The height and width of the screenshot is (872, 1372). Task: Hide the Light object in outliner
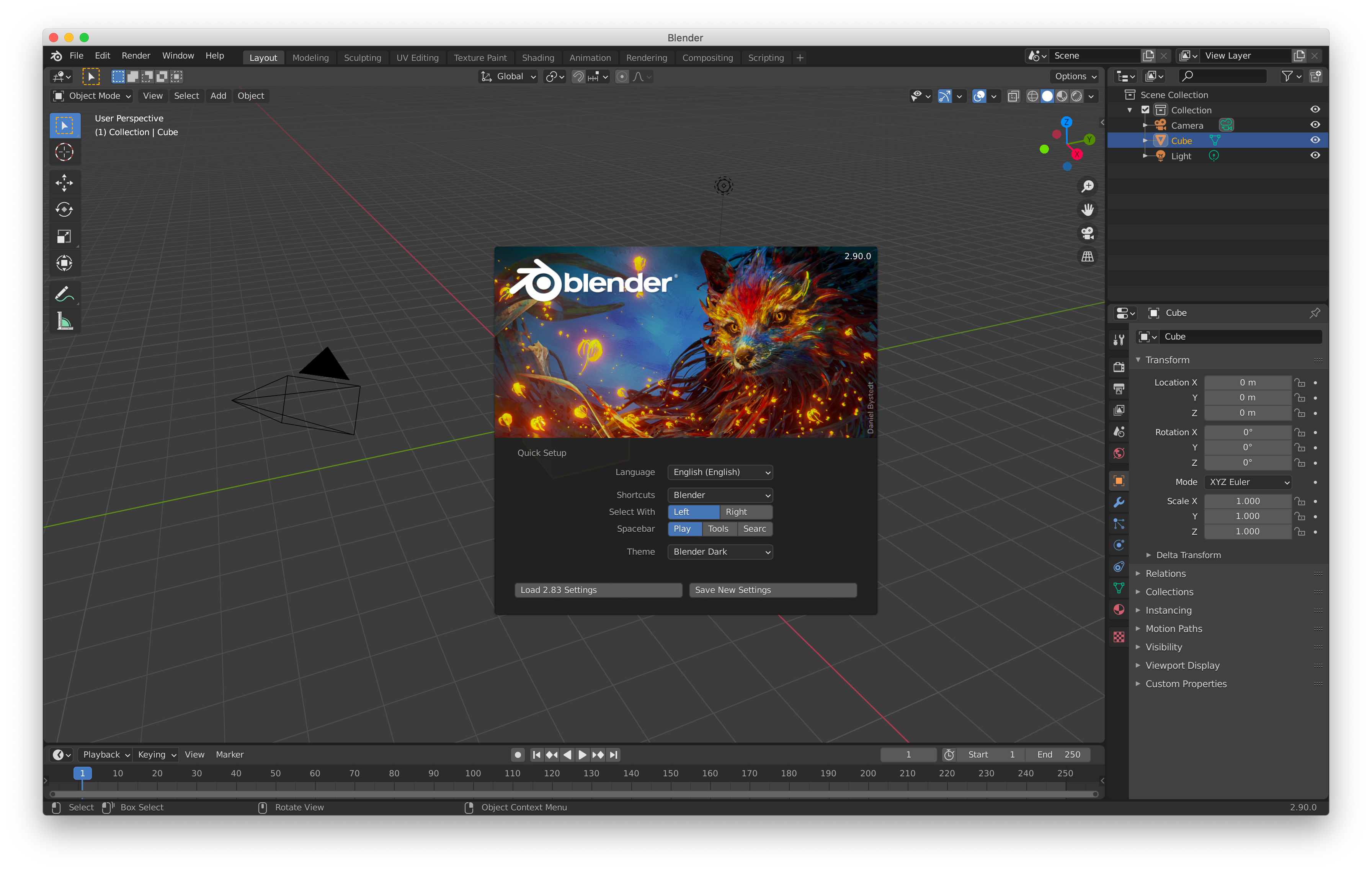(x=1315, y=155)
